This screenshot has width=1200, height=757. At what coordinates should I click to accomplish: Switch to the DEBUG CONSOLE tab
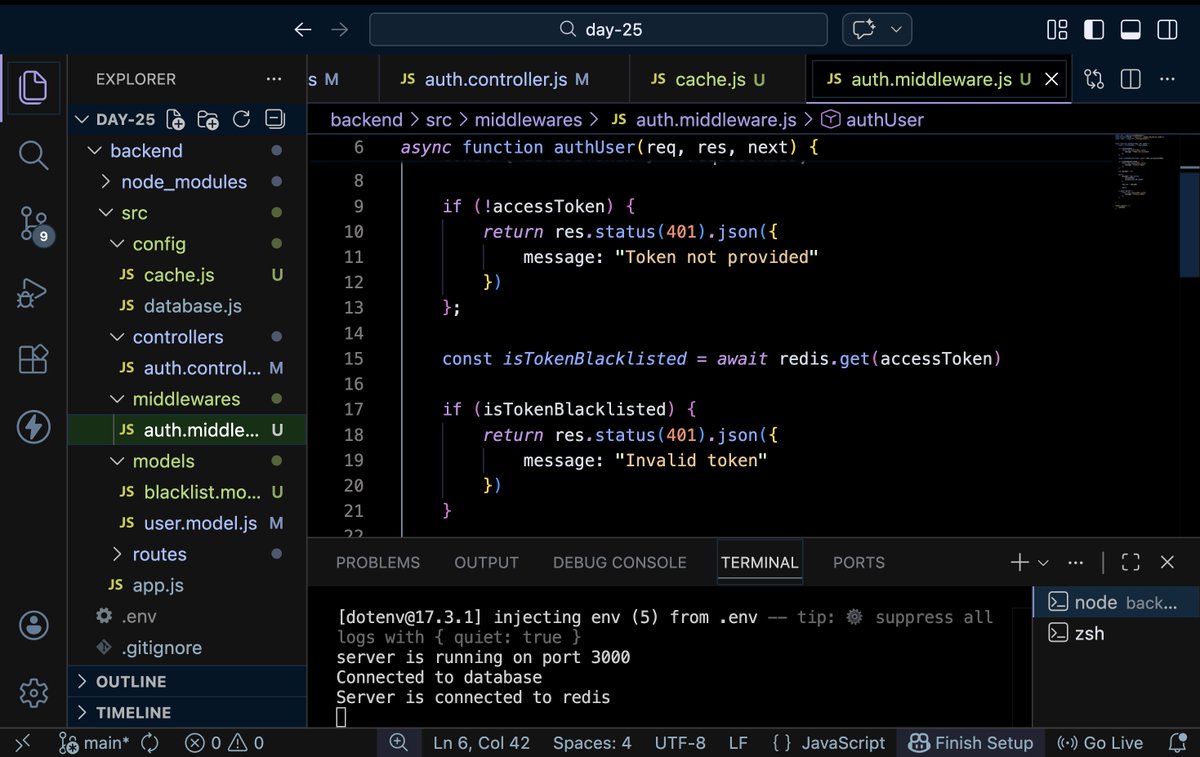tap(620, 562)
